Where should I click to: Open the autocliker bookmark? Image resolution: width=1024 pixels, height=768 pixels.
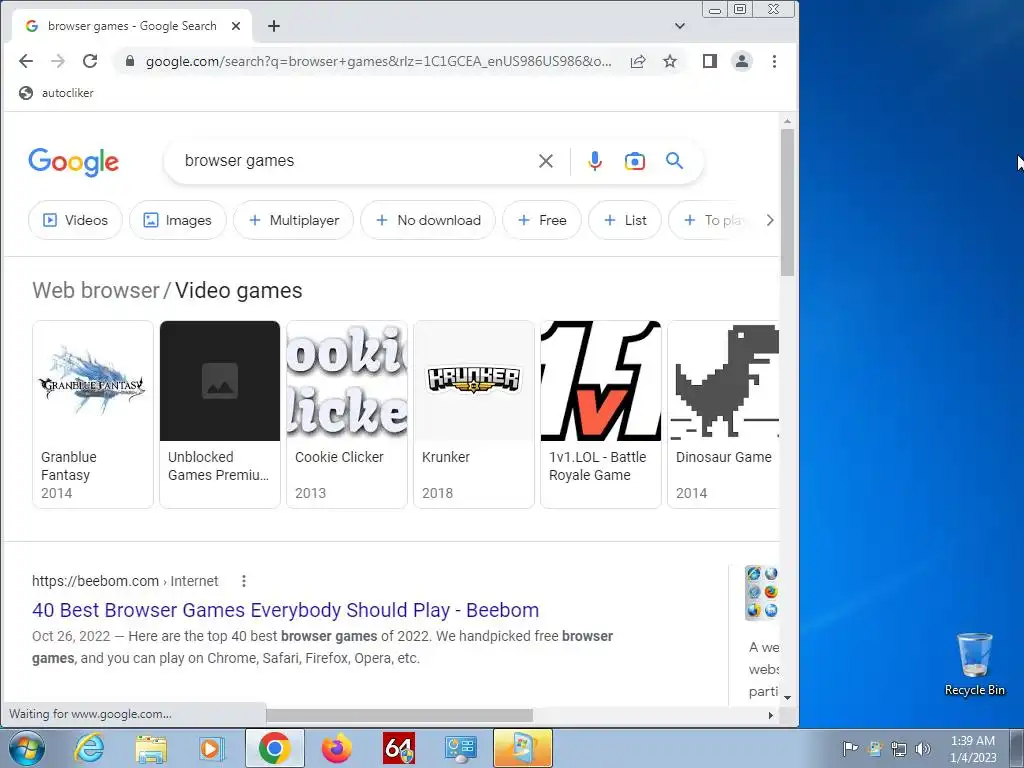pos(56,93)
